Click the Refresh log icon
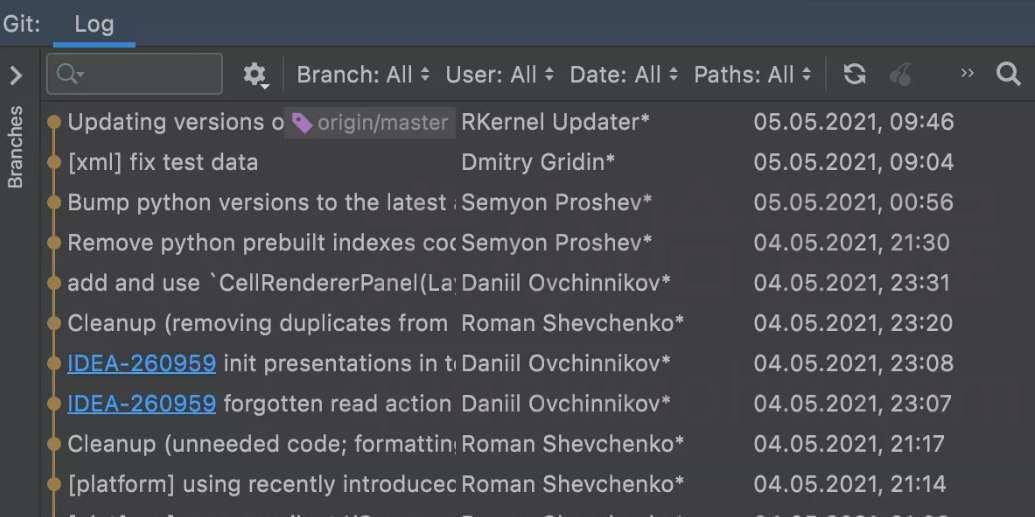This screenshot has height=517, width=1035. pos(854,74)
